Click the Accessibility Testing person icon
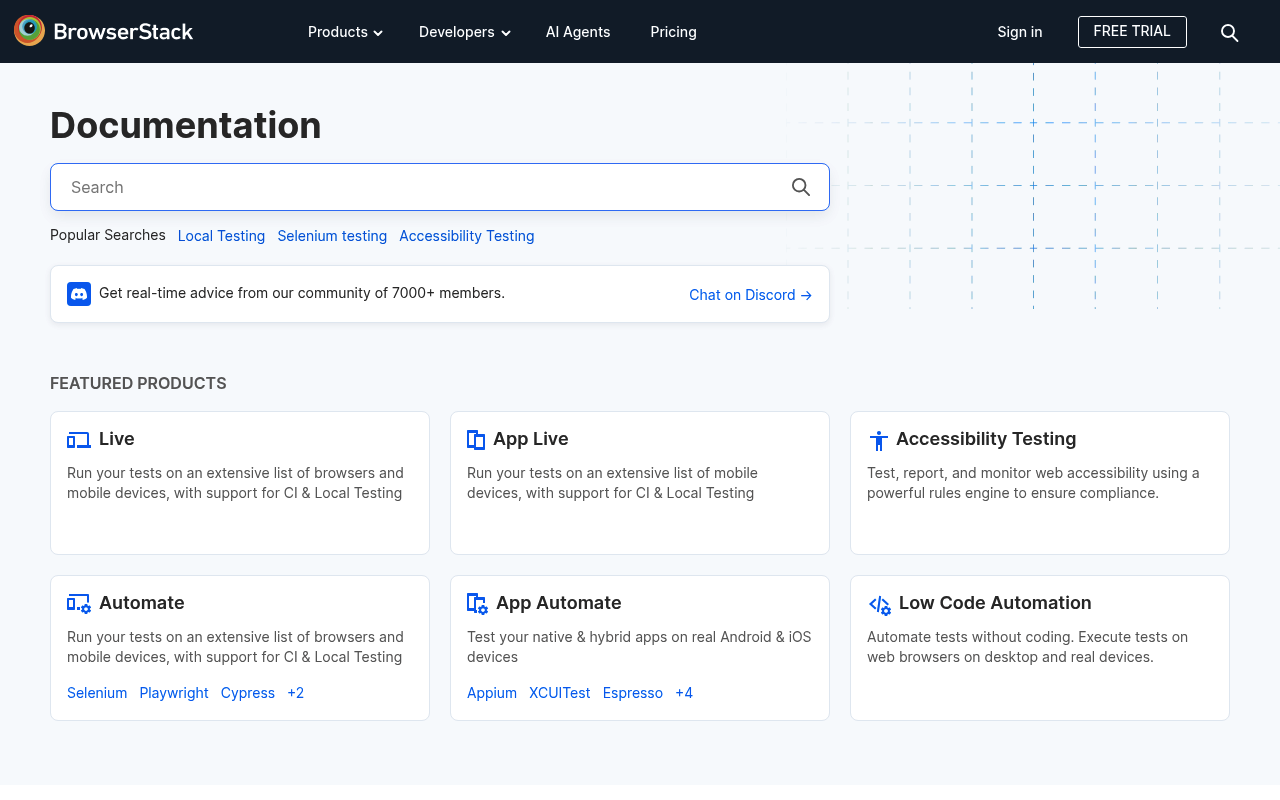 [x=878, y=440]
